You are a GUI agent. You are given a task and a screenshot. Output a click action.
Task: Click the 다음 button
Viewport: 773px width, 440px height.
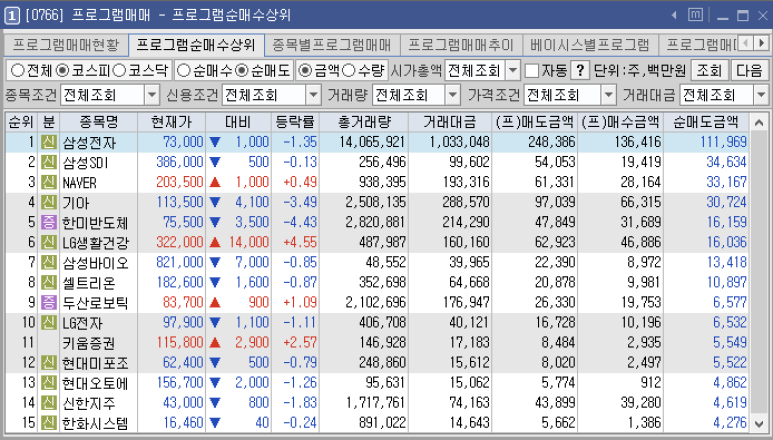[x=749, y=70]
